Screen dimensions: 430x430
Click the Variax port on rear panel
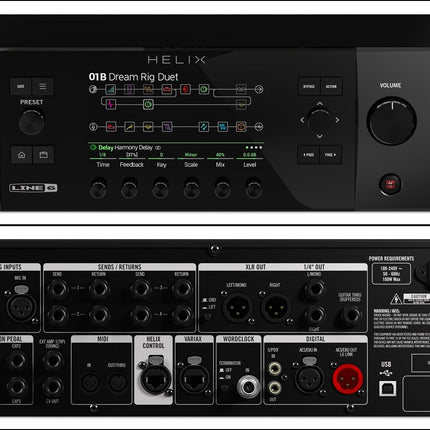(x=194, y=380)
